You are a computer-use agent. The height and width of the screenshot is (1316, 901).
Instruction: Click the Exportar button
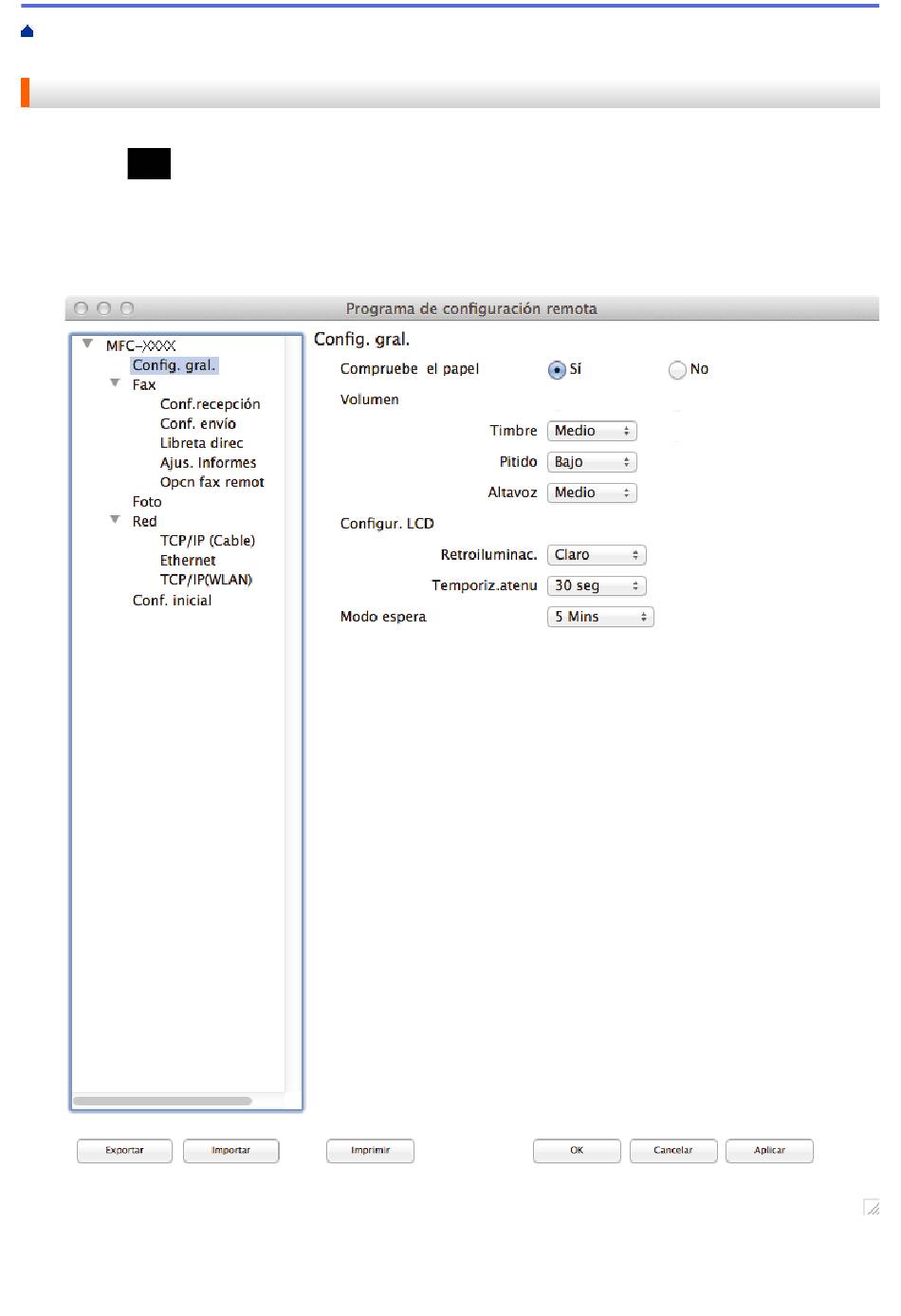(x=124, y=1151)
